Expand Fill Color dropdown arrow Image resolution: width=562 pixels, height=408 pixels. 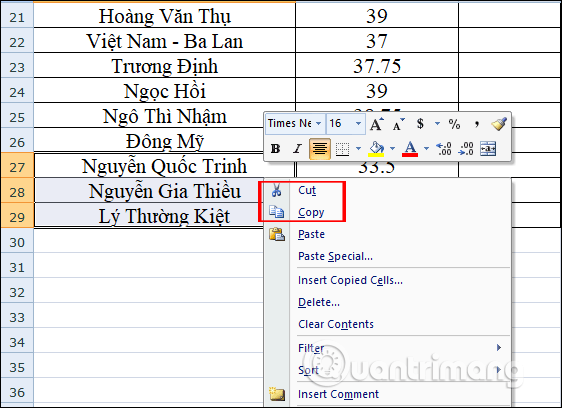[392, 148]
